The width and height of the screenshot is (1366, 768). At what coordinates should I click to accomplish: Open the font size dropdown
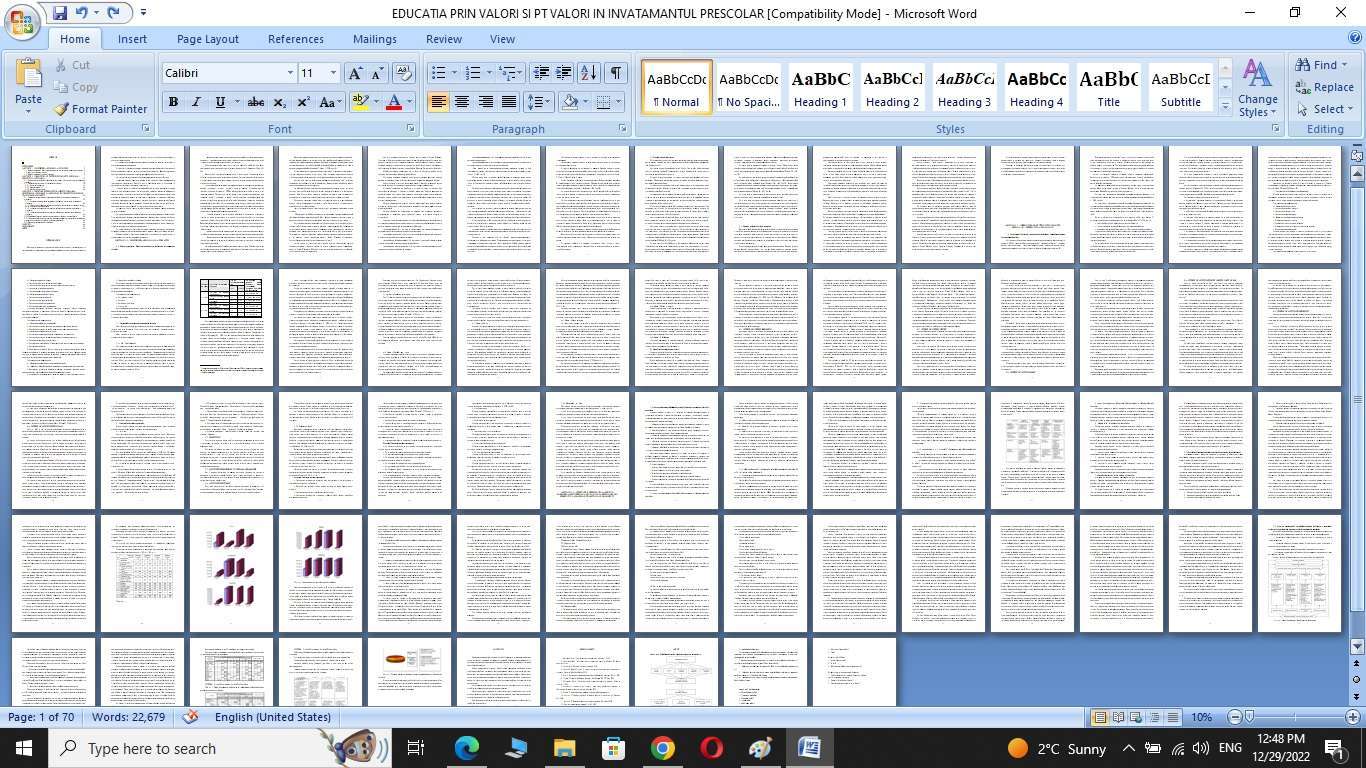click(333, 73)
